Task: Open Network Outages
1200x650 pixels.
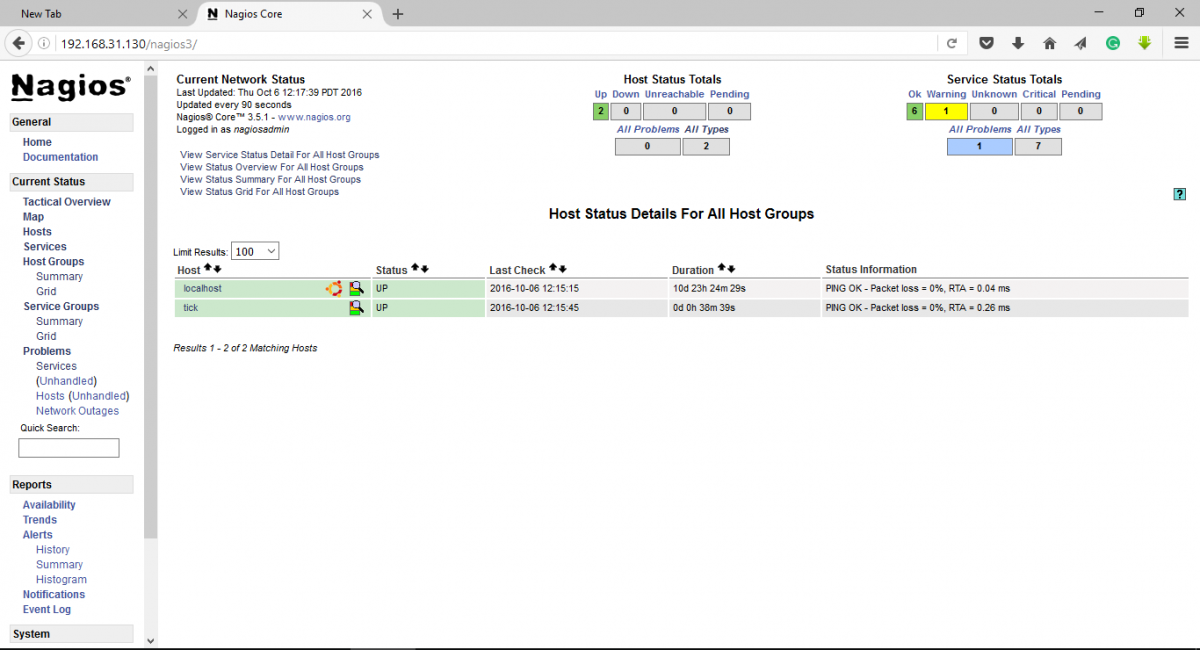Action: (77, 411)
